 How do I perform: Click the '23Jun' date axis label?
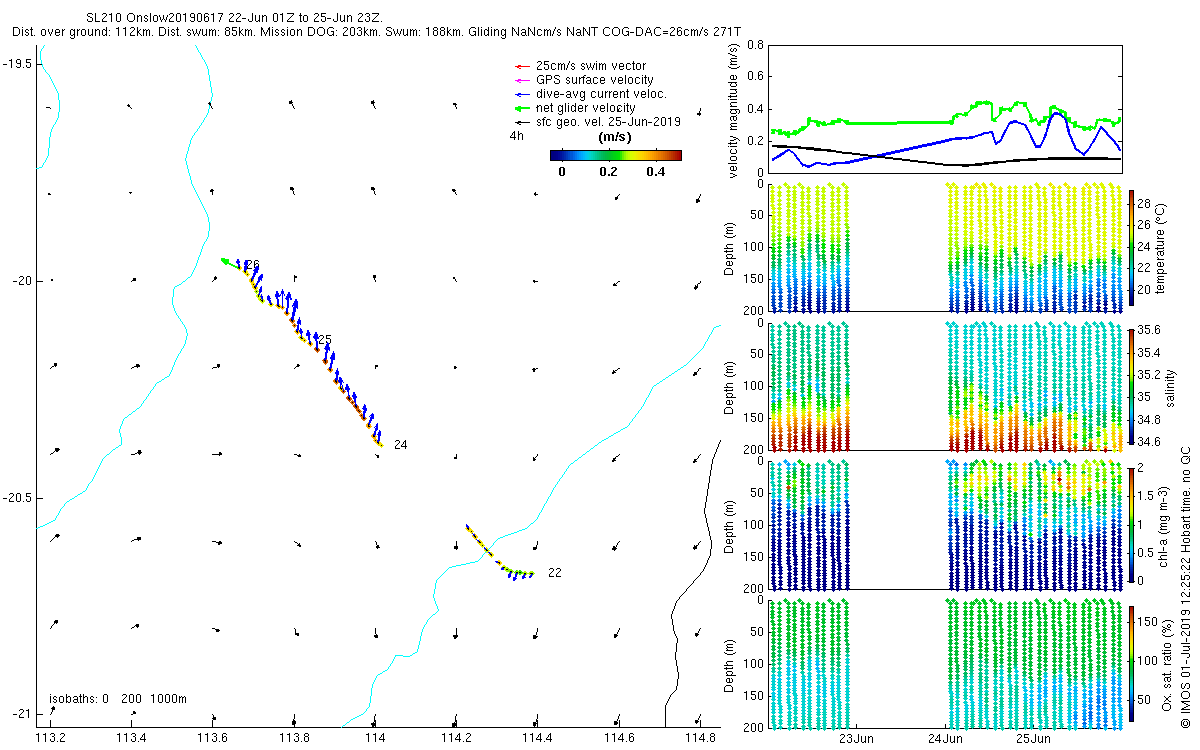(858, 739)
